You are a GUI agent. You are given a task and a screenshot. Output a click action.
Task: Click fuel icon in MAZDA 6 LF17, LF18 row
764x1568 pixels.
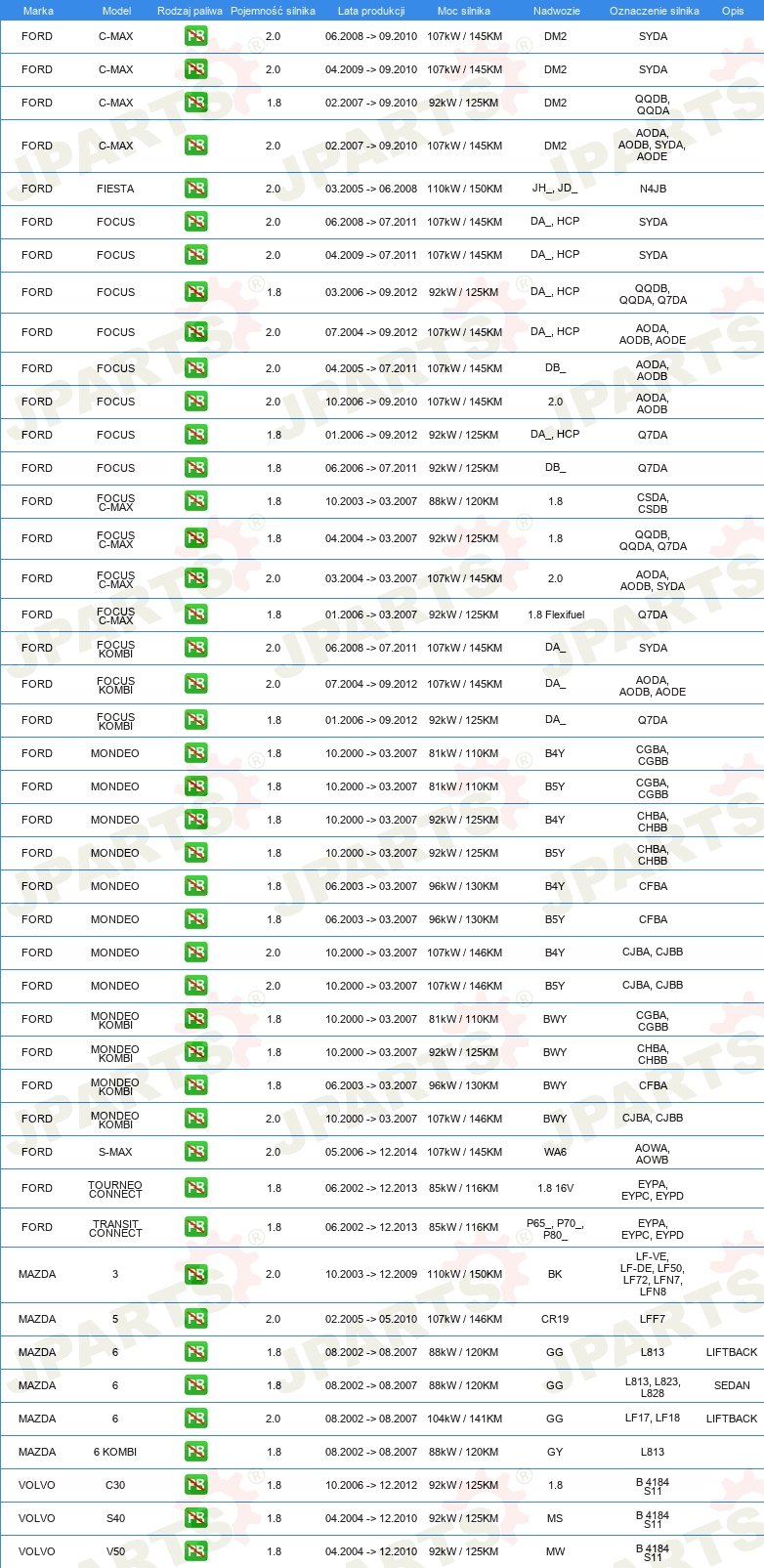tap(195, 1419)
